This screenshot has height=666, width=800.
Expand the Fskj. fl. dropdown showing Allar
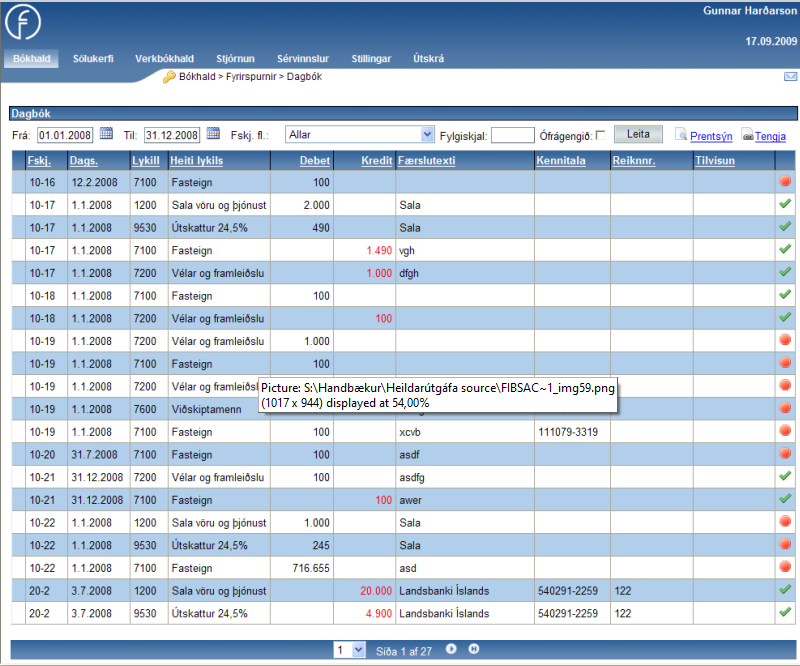pos(428,135)
